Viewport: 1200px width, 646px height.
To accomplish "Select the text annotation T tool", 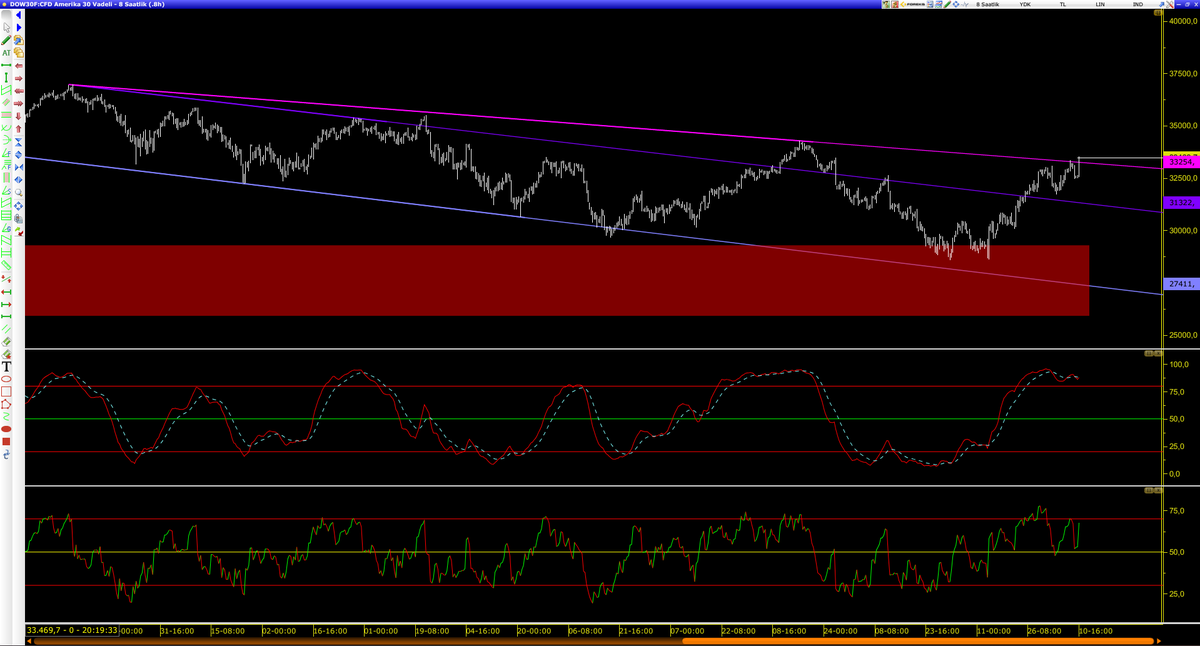I will [x=6, y=366].
